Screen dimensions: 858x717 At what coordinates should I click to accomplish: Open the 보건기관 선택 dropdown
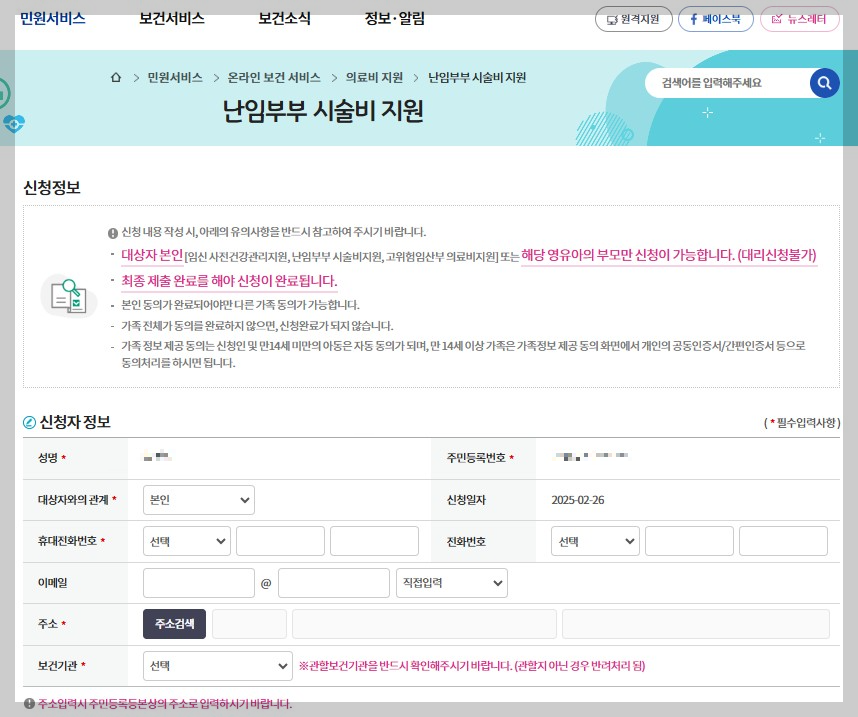[x=217, y=665]
